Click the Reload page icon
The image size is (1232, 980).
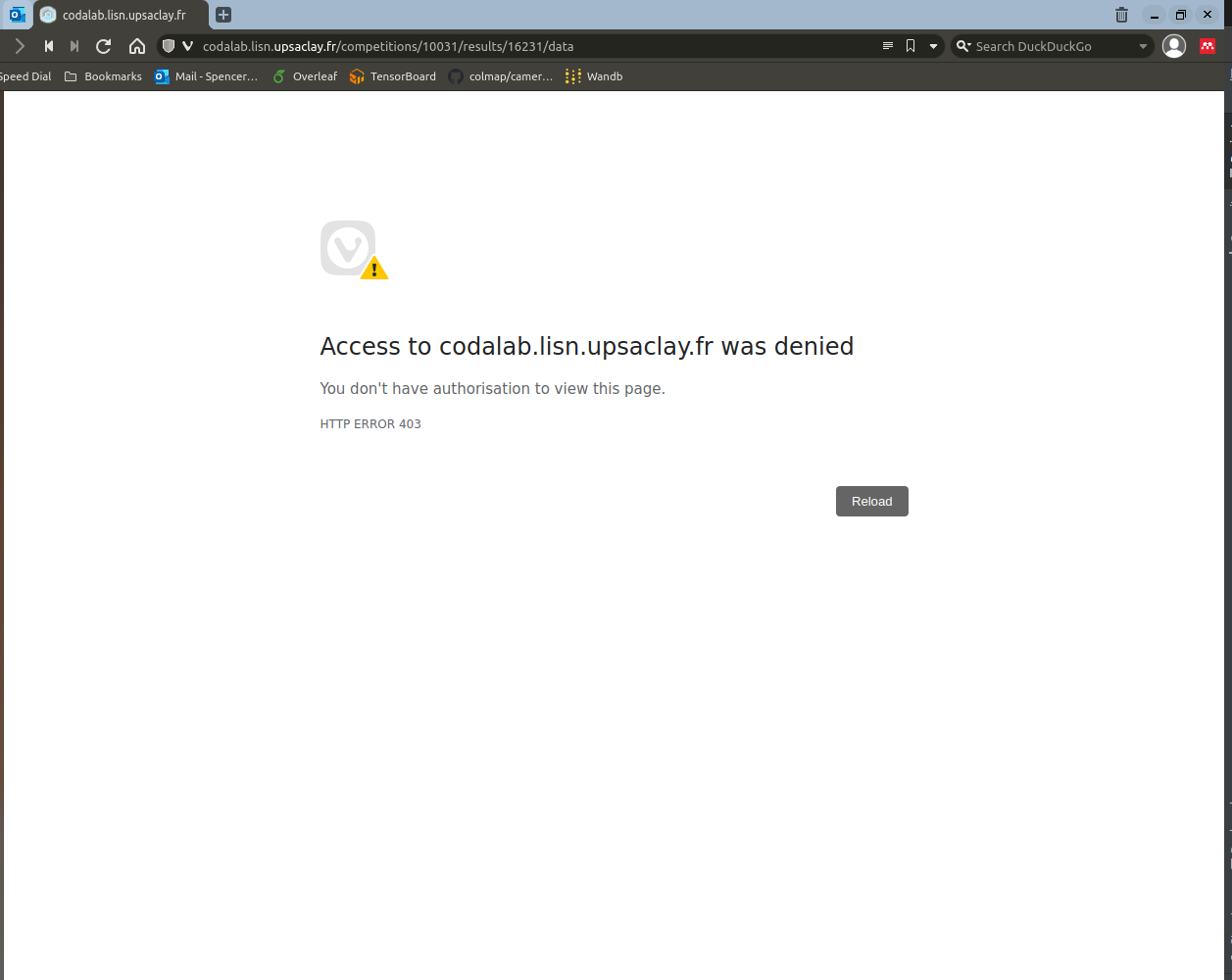(x=102, y=45)
